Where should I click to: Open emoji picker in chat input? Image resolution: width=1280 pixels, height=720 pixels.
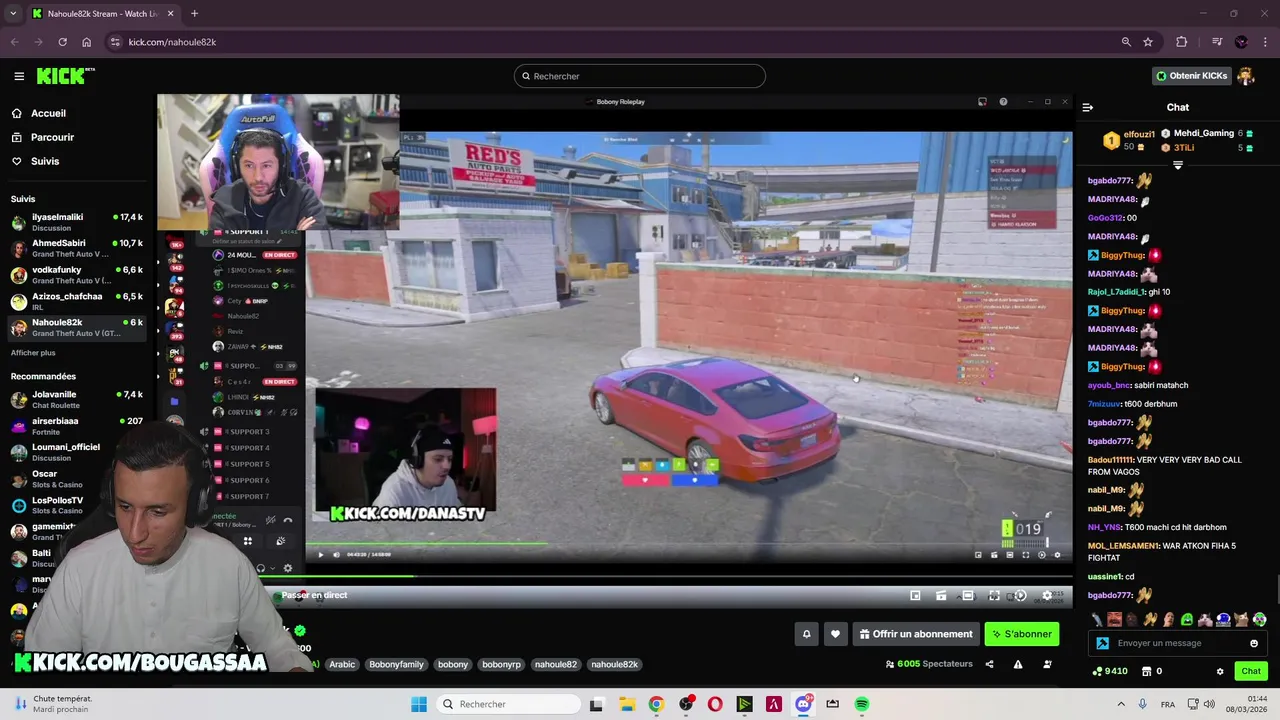pyautogui.click(x=1254, y=643)
